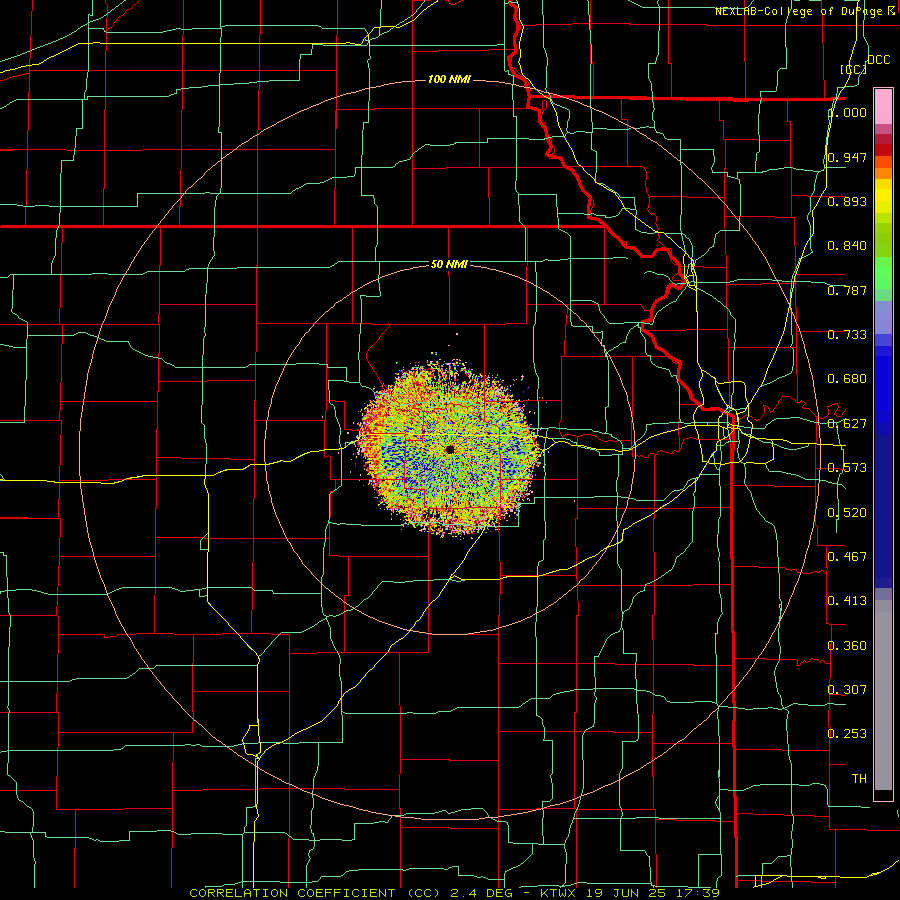Screen dimensions: 900x900
Task: Click the 0.467 scale value
Action: coord(847,556)
